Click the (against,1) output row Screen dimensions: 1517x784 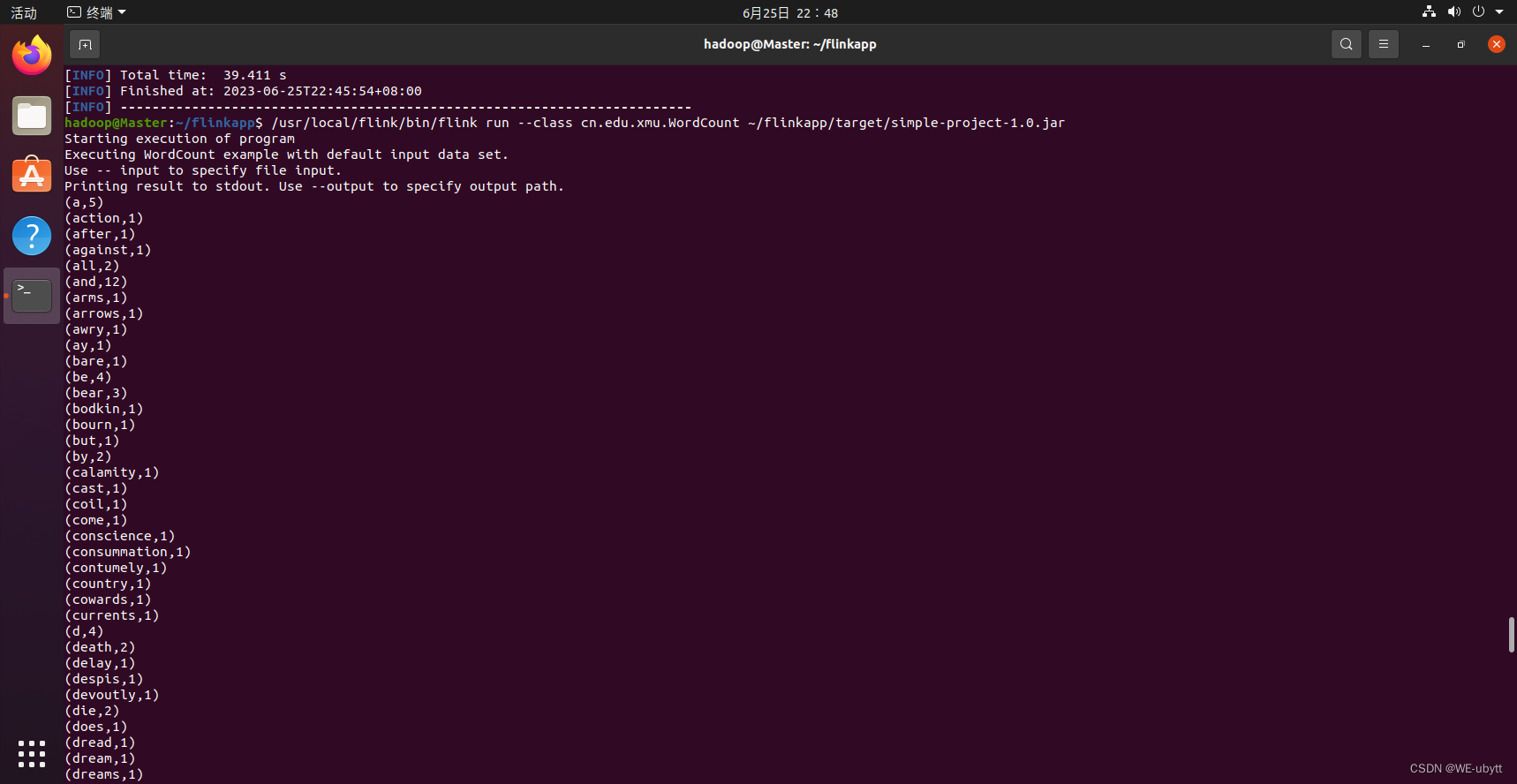coord(108,250)
